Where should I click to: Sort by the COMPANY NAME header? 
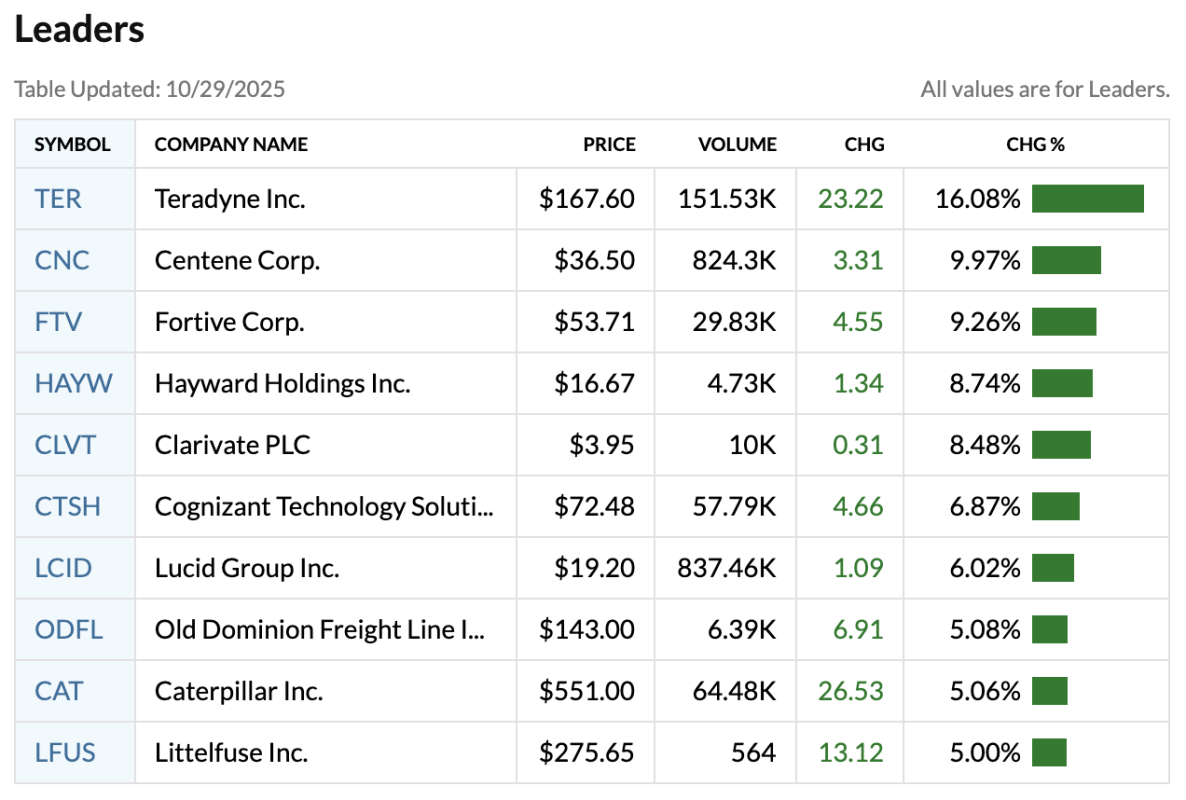[x=231, y=145]
